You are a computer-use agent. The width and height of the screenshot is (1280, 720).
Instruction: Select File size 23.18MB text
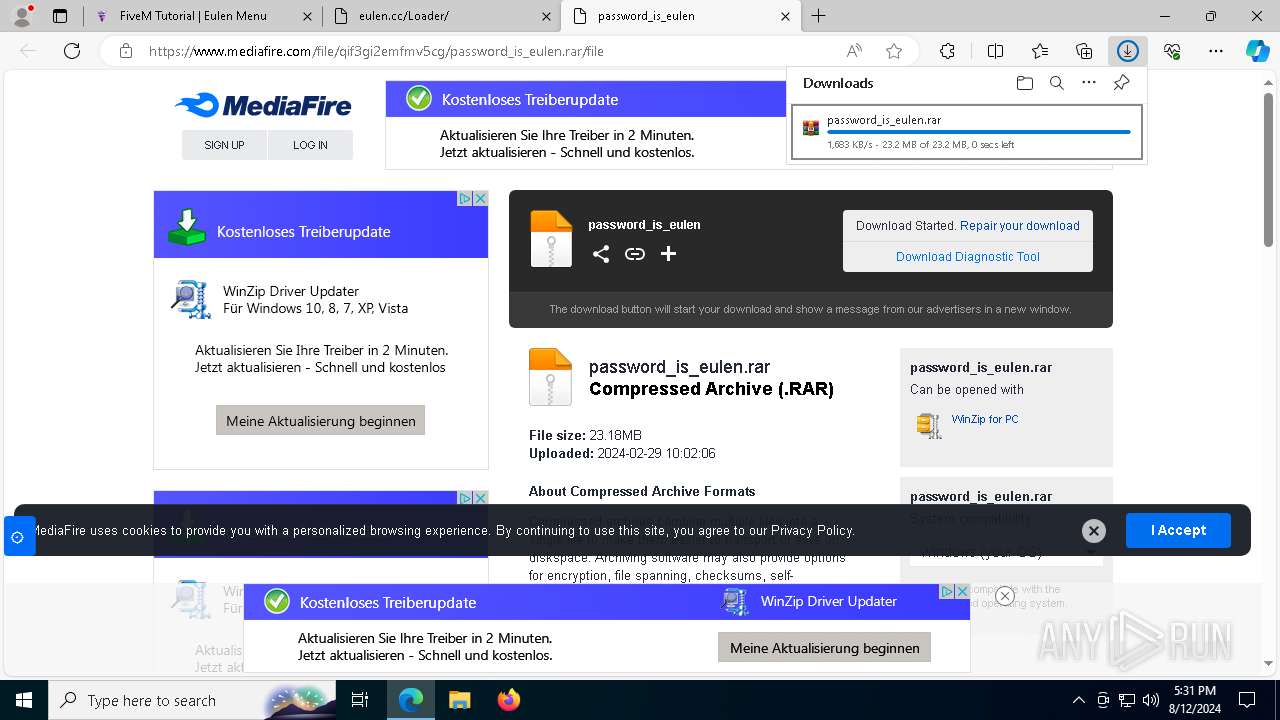point(585,436)
